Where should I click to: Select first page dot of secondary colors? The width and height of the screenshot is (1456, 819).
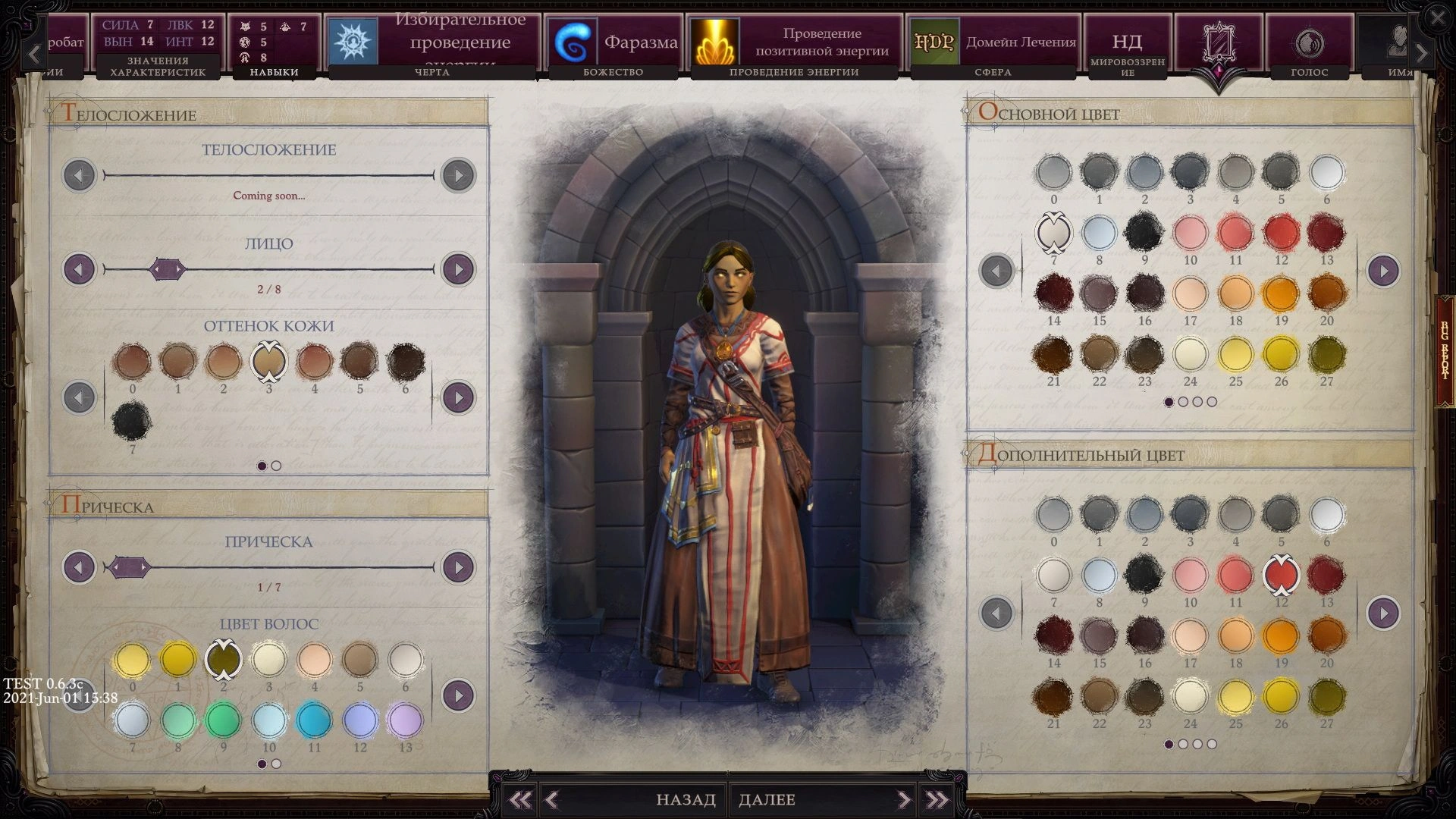[x=1169, y=744]
